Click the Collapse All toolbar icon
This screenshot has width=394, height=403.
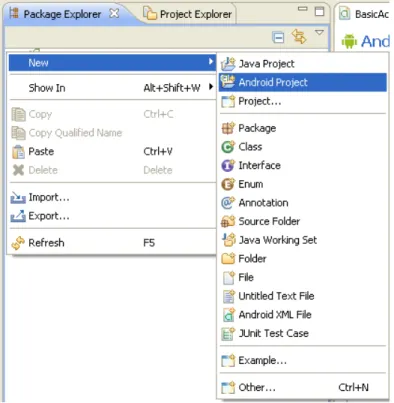click(x=278, y=37)
